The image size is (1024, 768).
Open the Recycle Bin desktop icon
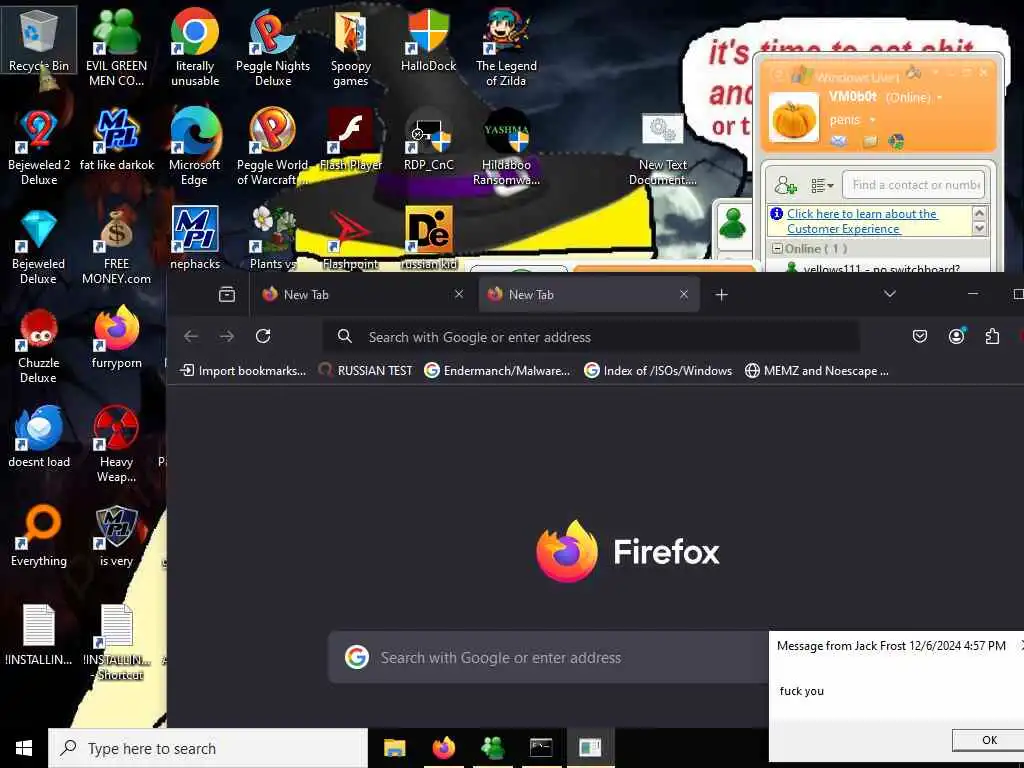click(39, 39)
